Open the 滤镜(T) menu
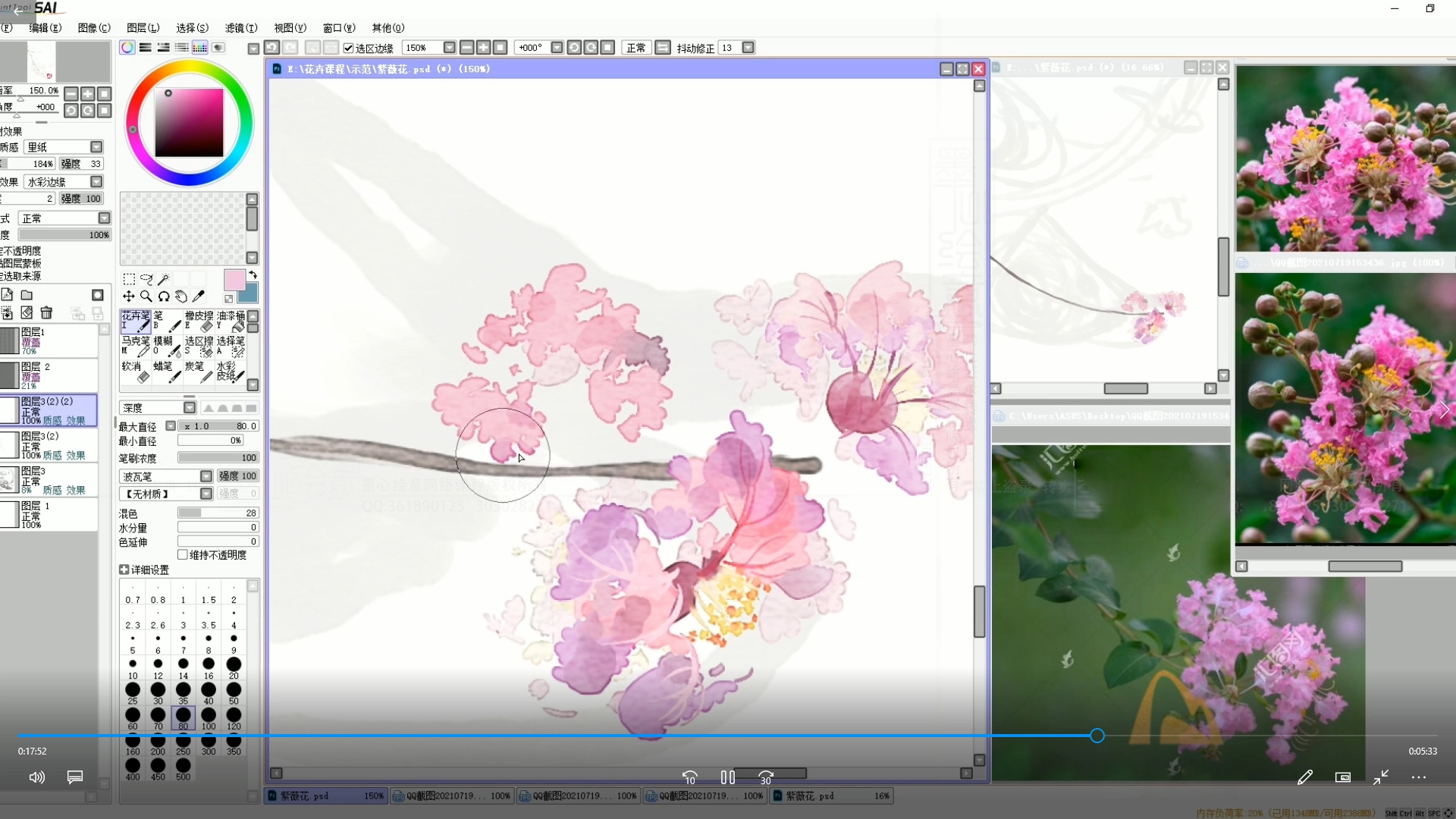Viewport: 1456px width, 819px height. coord(241,28)
